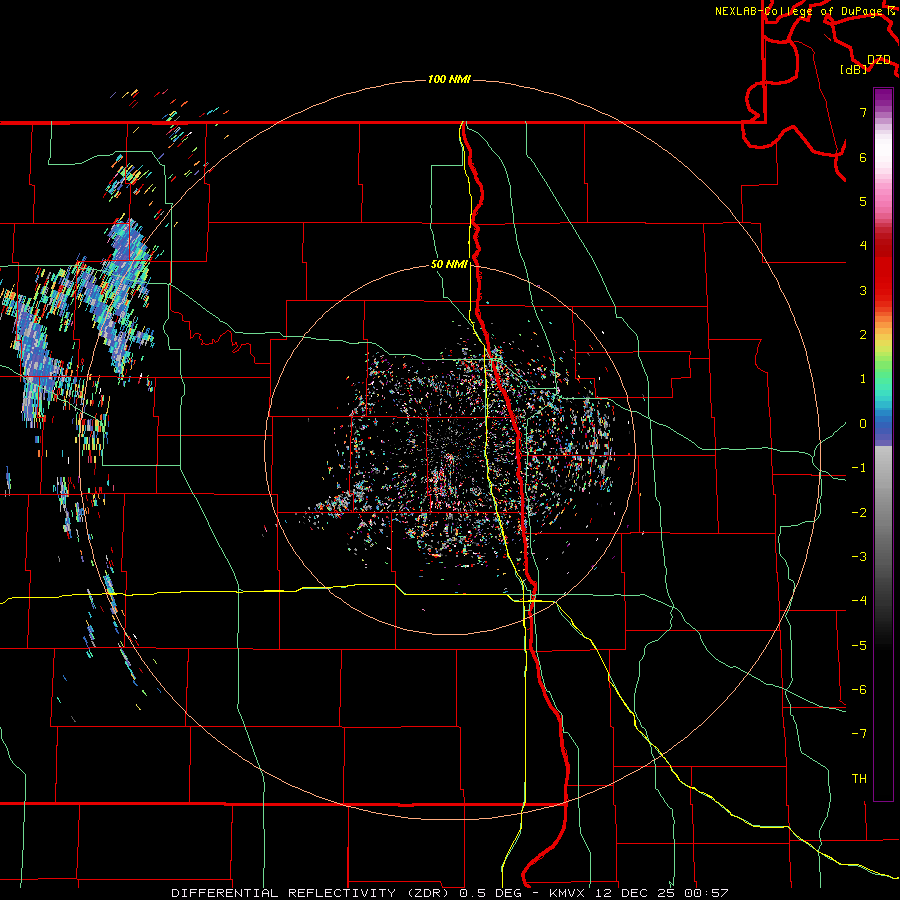Click the 4 tick label on color scale
Viewport: 900px width, 900px height.
coord(863,246)
